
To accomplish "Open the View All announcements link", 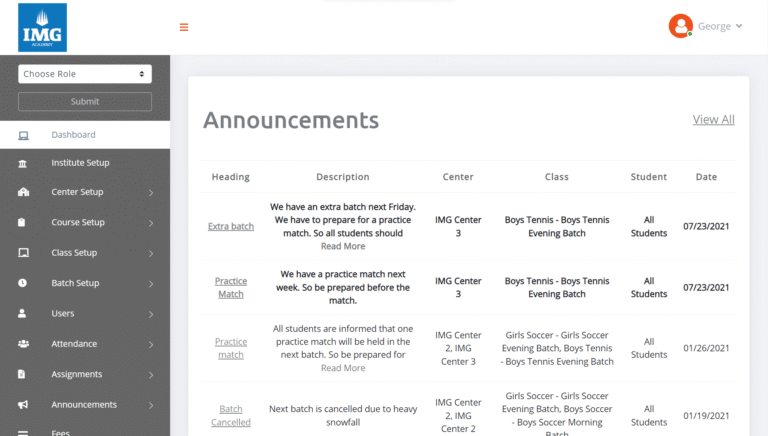I will pos(713,120).
